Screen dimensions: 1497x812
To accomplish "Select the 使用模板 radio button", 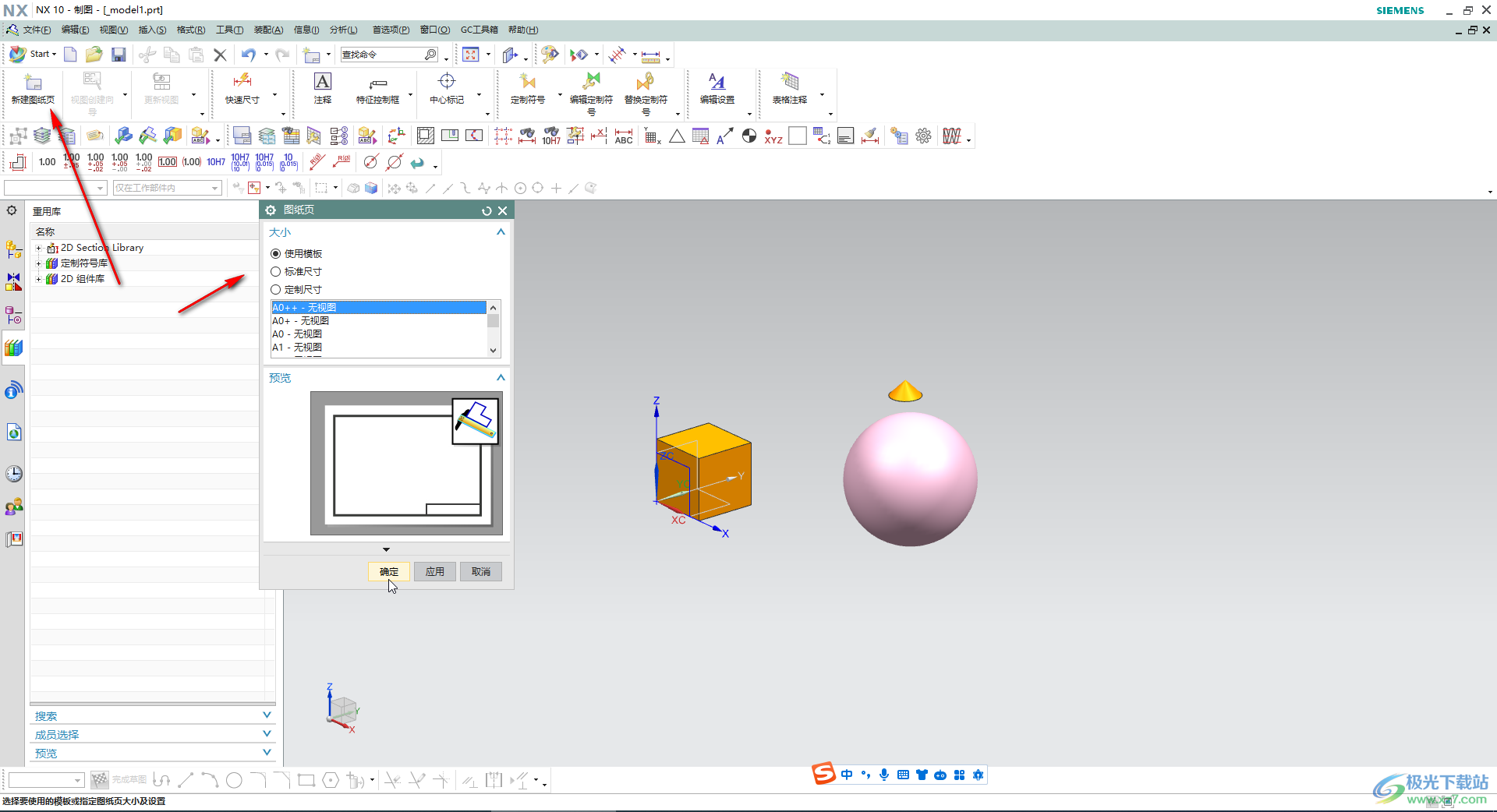I will point(276,254).
